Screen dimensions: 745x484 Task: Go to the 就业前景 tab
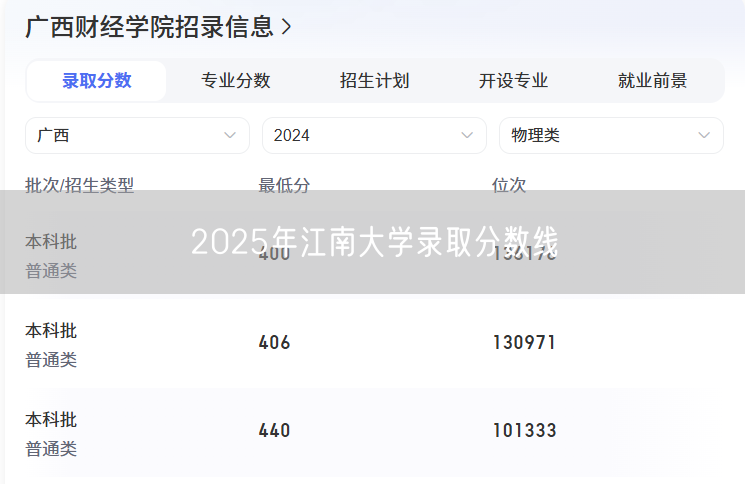click(653, 81)
